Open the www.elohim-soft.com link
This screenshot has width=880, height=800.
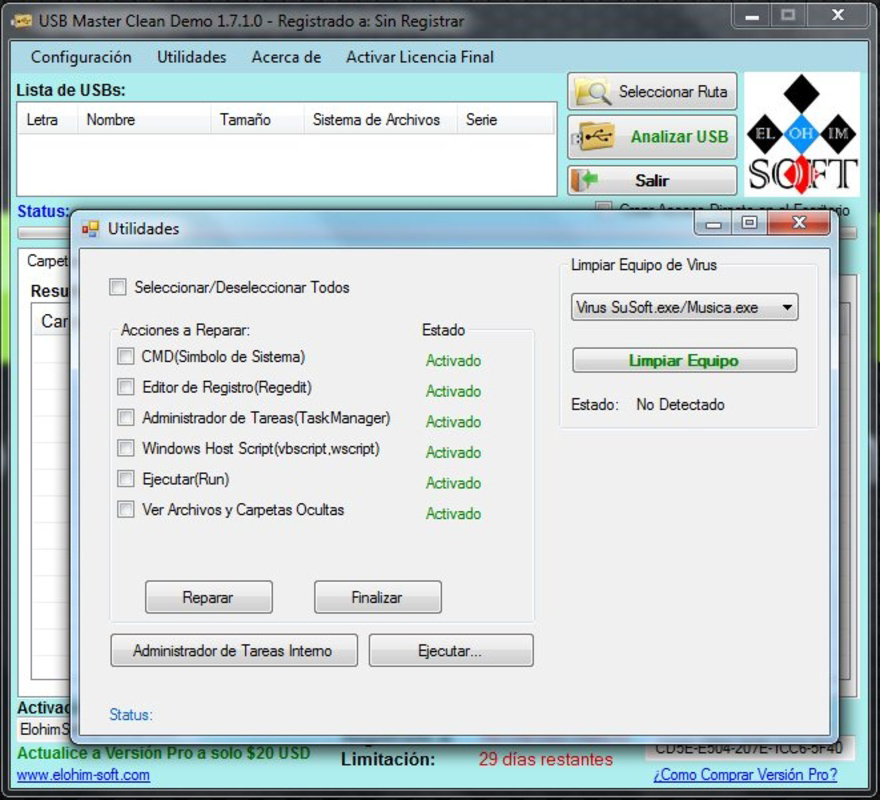(x=83, y=775)
